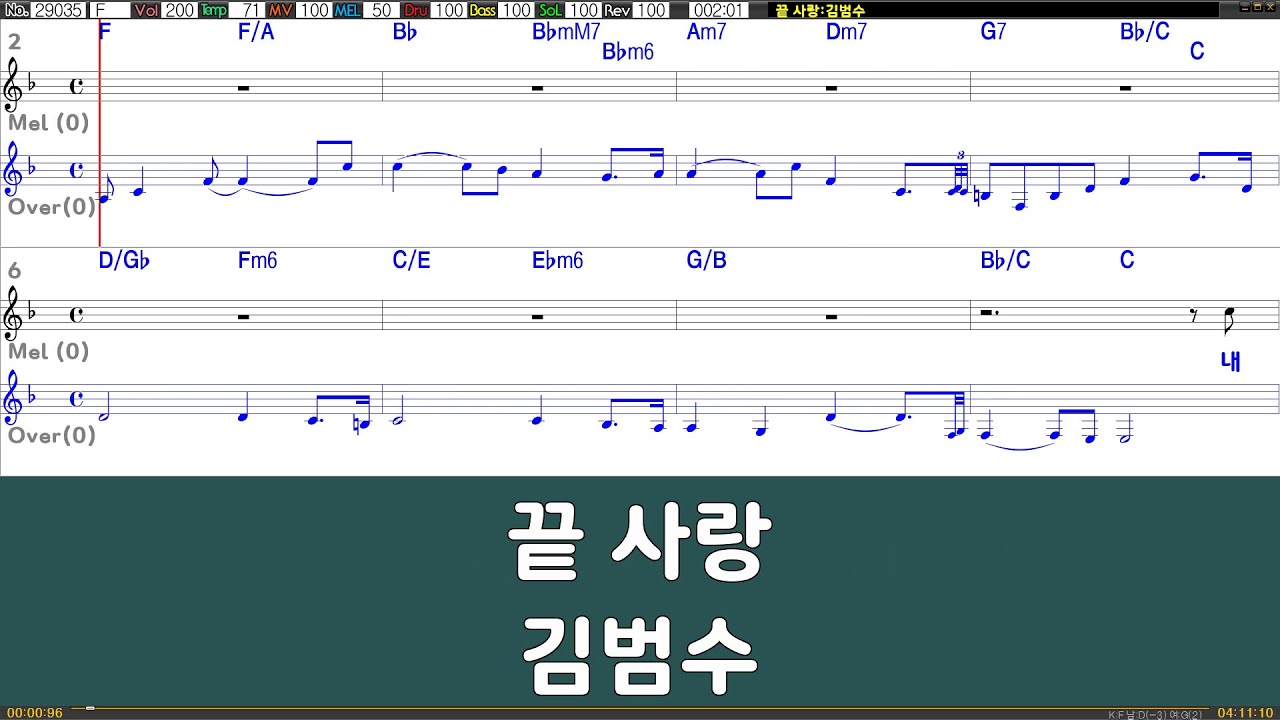Click the measure number 2 label
Image resolution: width=1280 pixels, height=720 pixels.
click(x=14, y=42)
